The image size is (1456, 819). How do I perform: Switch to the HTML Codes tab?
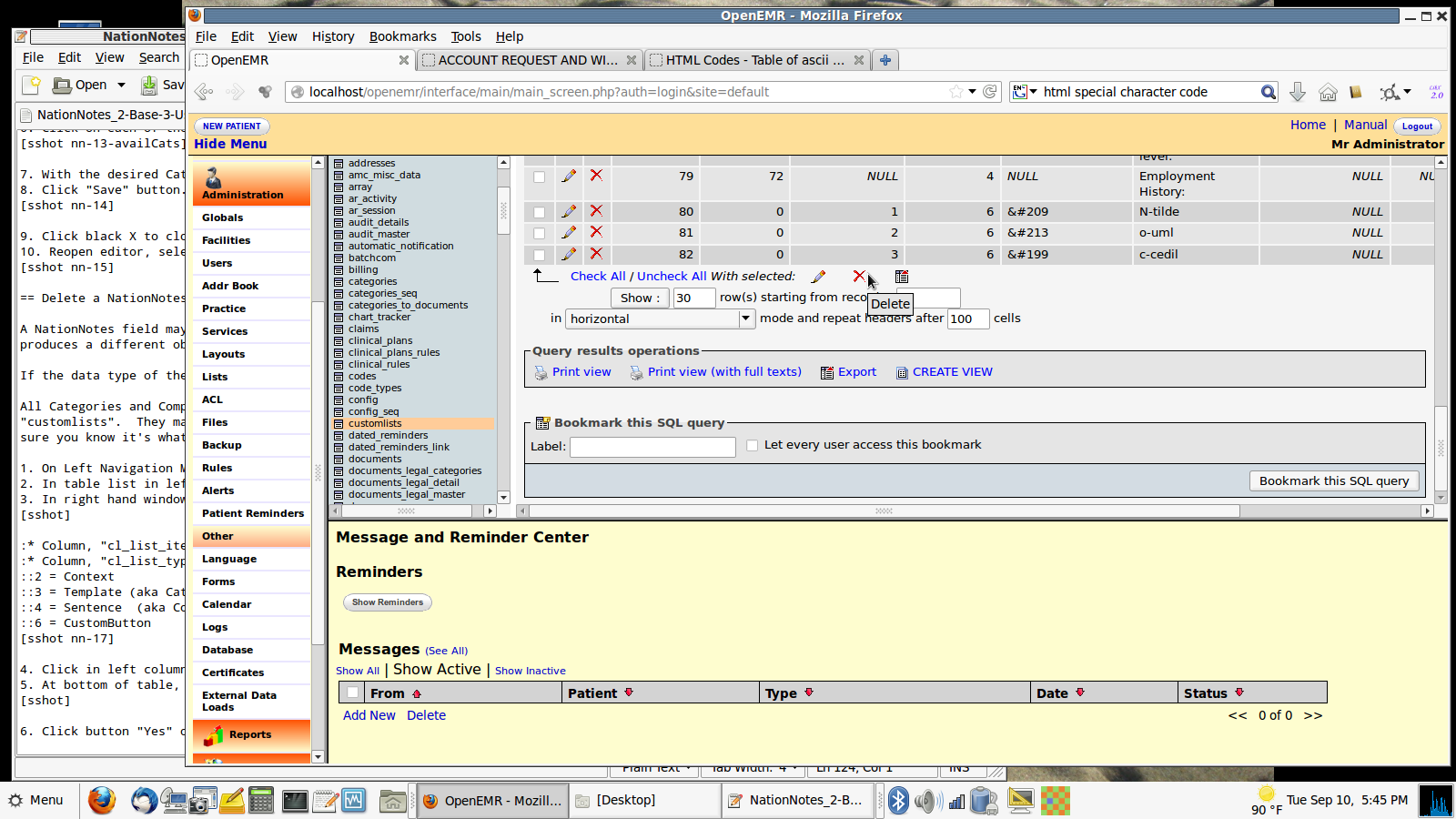pos(754,60)
